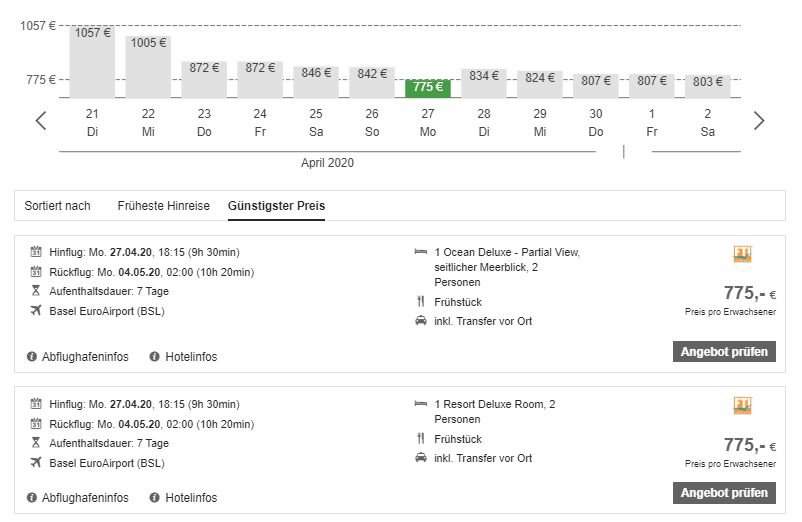The image size is (802, 522).
Task: Click info icon beside first Hotelinfos
Action: [155, 357]
